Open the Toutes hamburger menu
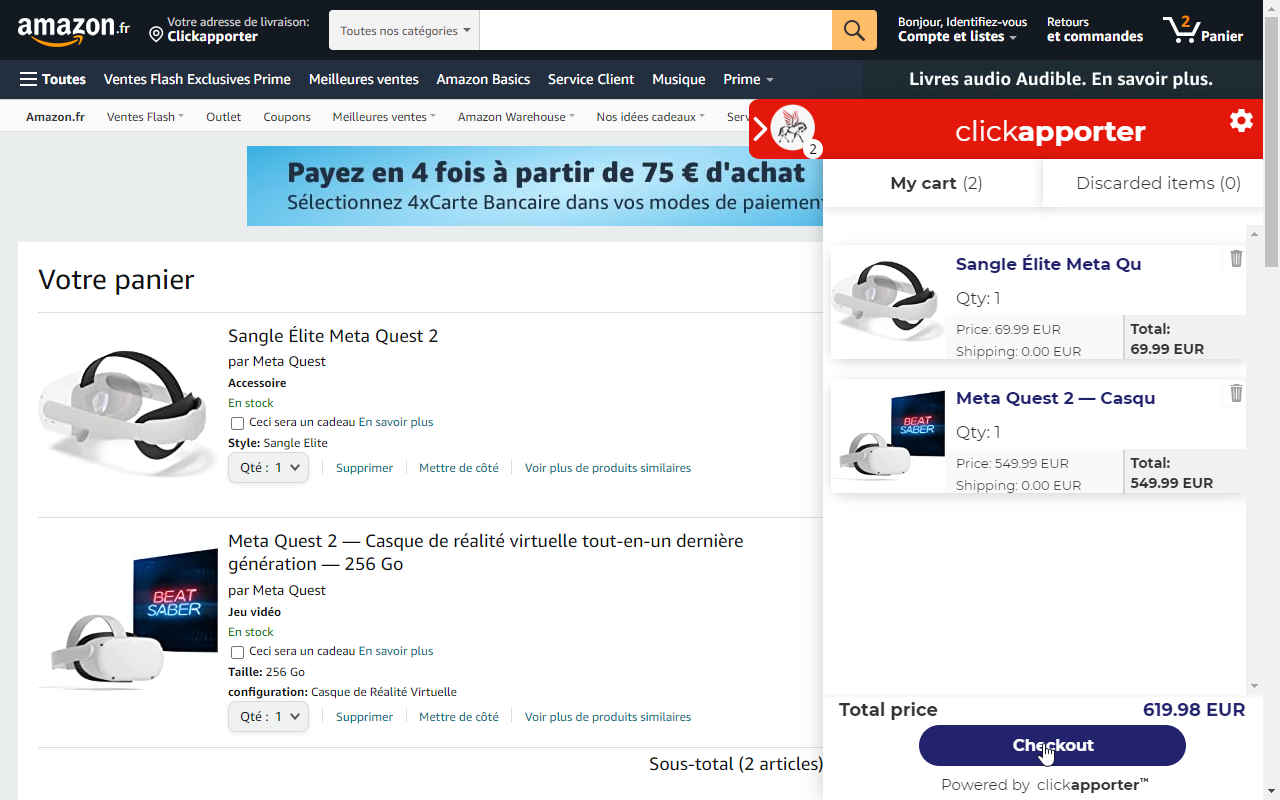This screenshot has width=1280, height=800. [53, 79]
